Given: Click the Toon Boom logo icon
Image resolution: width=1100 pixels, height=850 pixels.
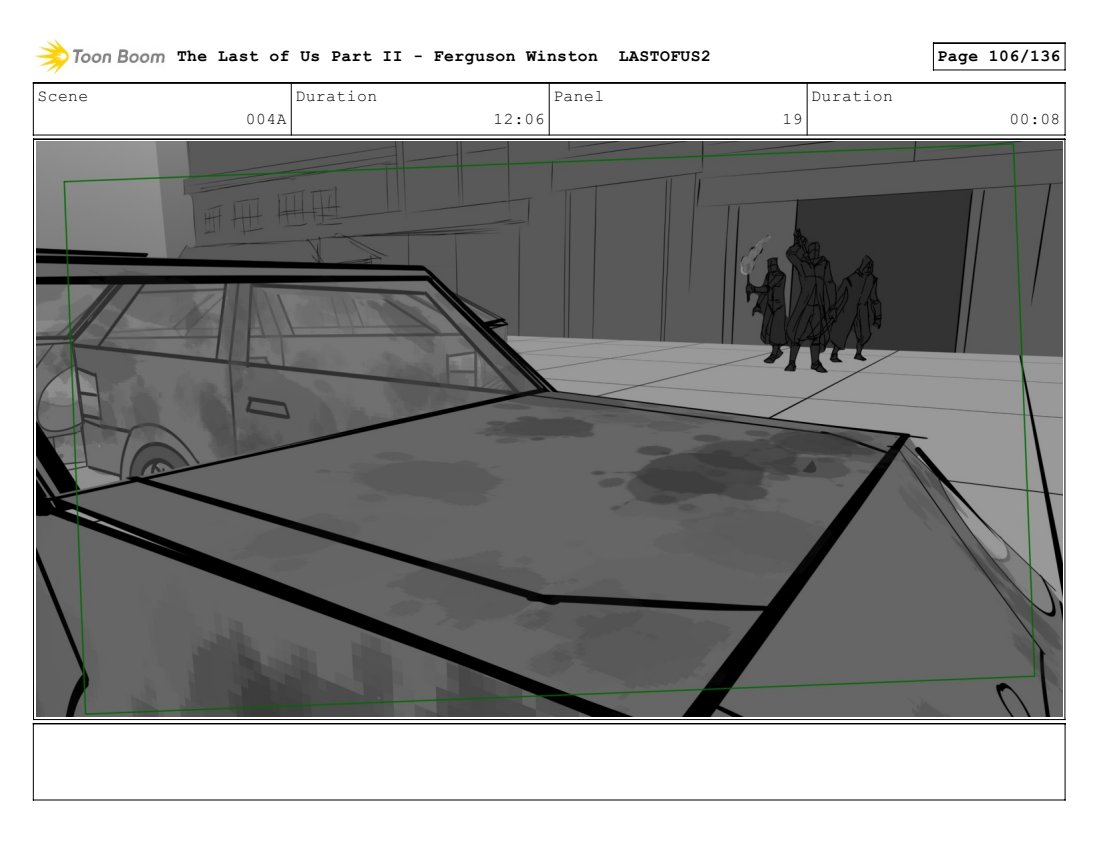Looking at the screenshot, I should point(53,56).
